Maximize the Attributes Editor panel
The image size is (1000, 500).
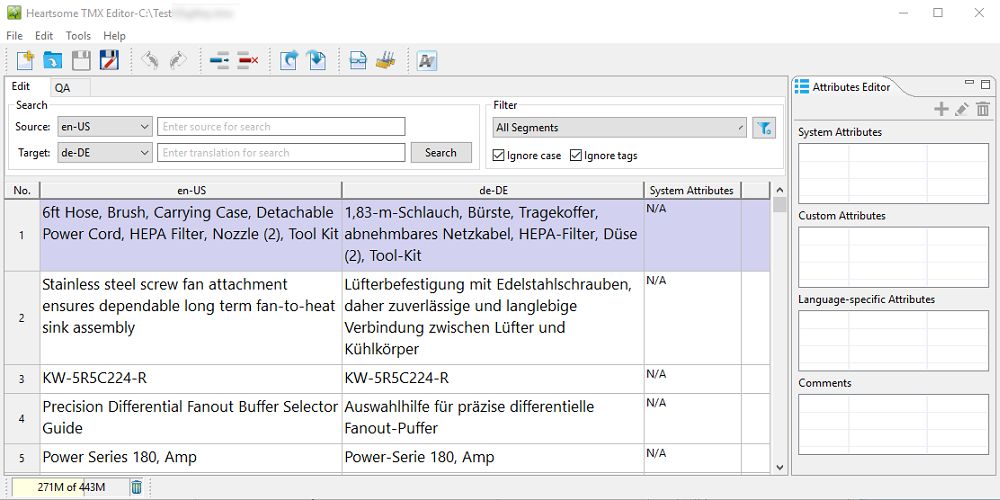pos(985,84)
